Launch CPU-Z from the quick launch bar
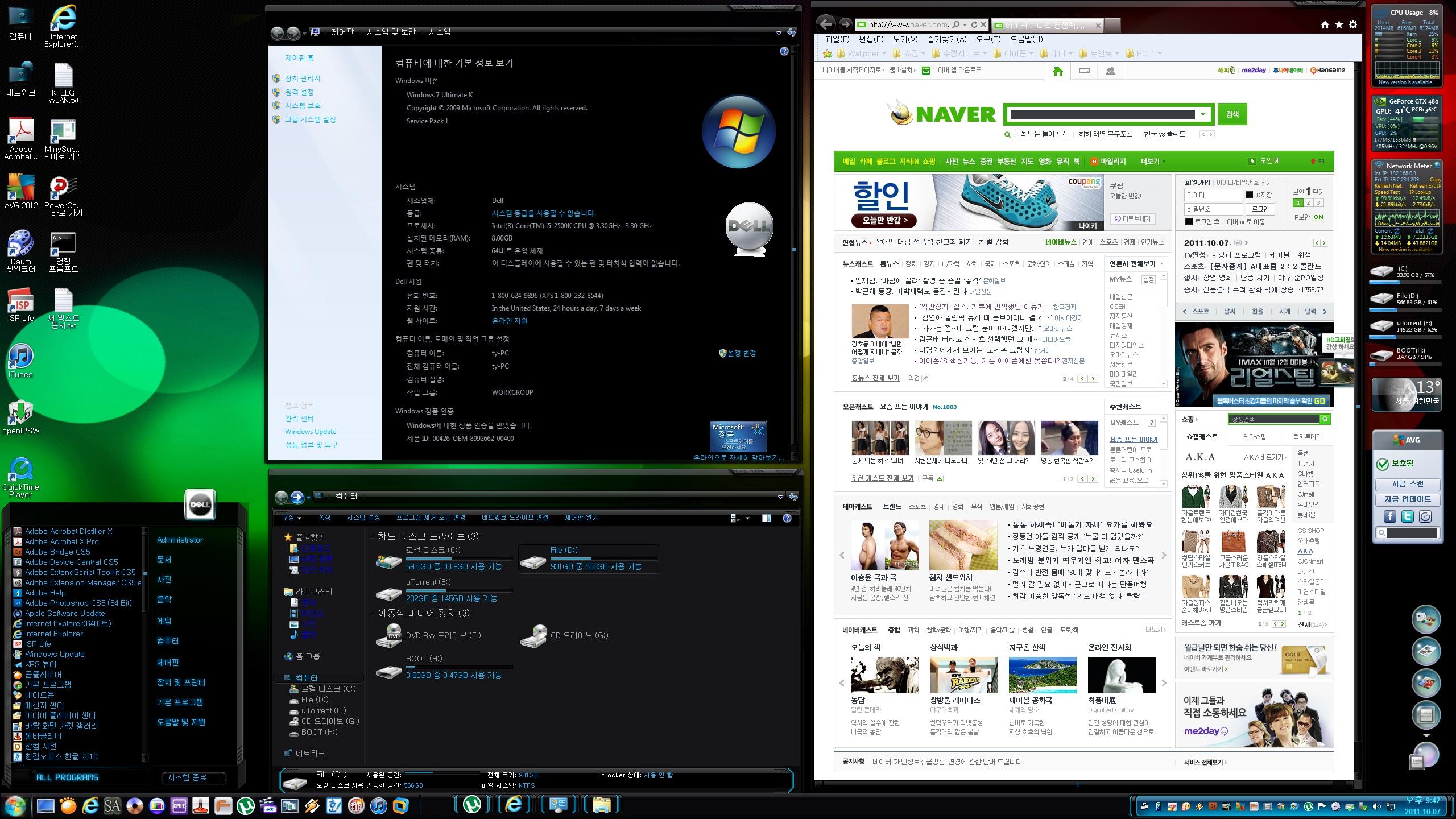Screen dimensions: 1456x819 (x=179, y=805)
